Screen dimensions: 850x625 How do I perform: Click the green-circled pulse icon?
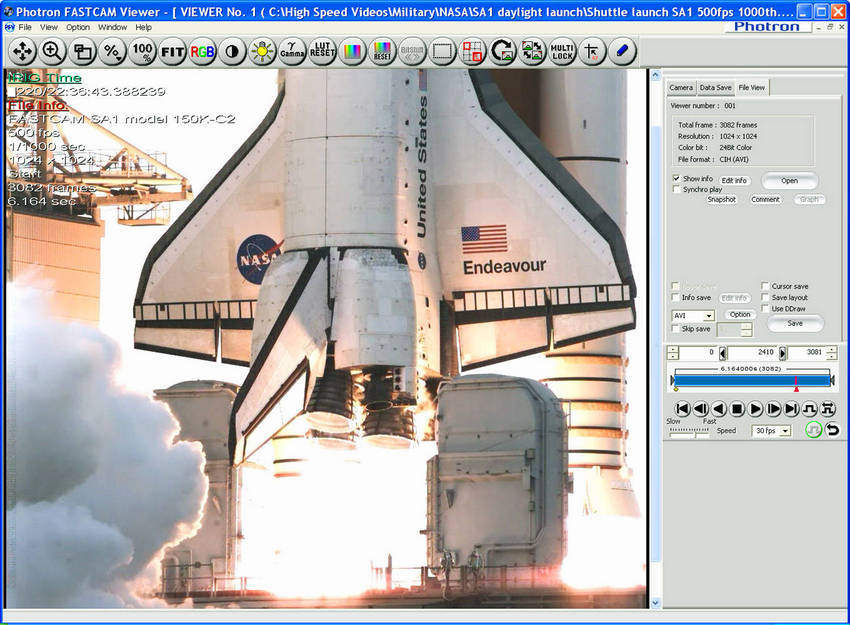point(813,430)
